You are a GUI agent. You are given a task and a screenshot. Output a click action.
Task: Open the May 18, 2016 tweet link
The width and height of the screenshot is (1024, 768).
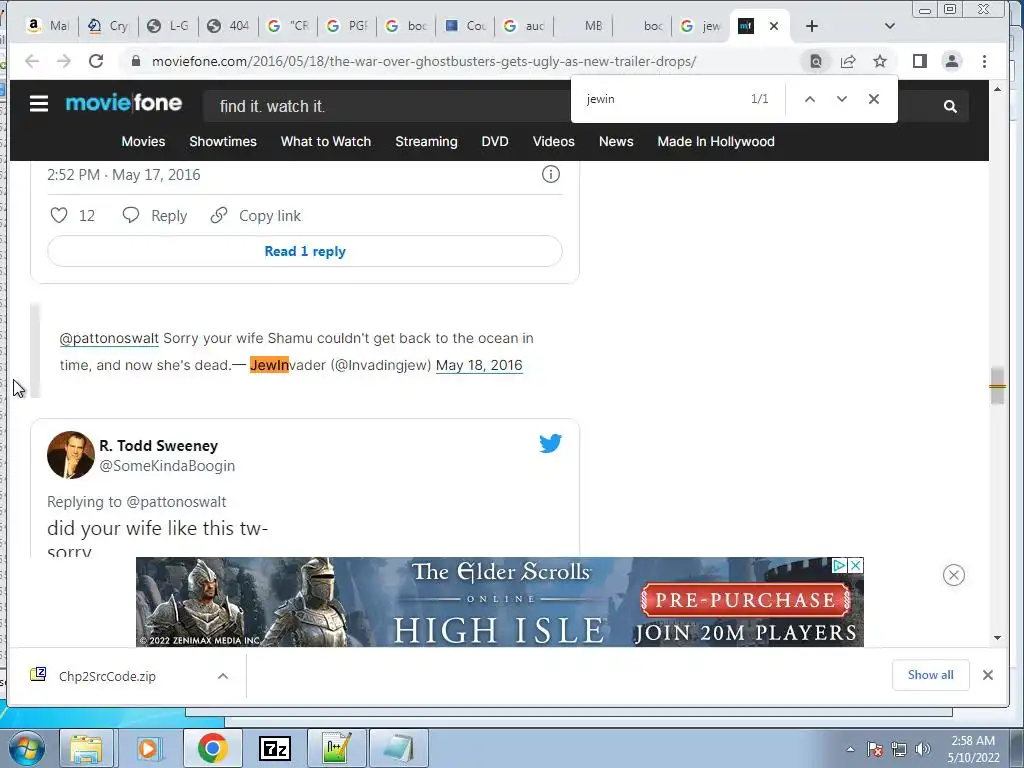point(479,365)
